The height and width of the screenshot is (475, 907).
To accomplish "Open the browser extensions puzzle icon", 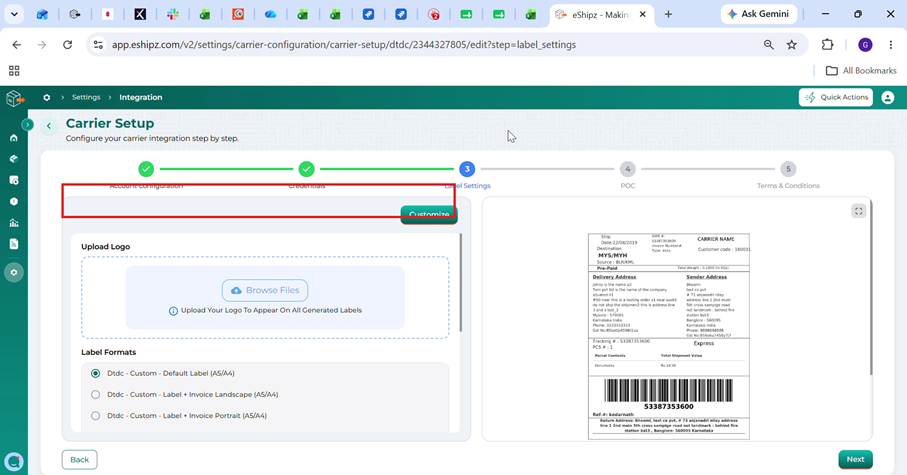I will (827, 45).
